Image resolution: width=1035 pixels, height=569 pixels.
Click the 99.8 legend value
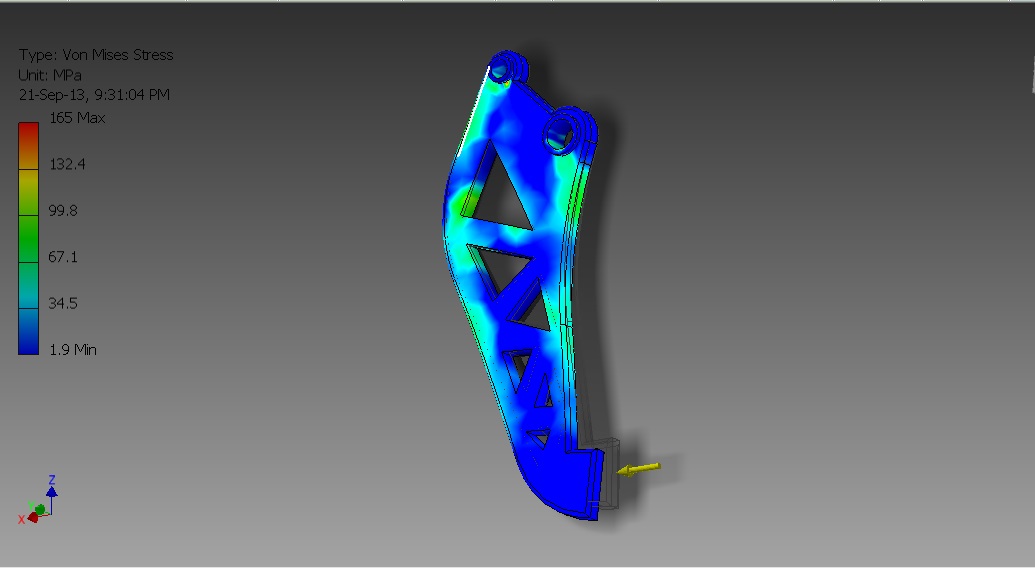point(63,211)
